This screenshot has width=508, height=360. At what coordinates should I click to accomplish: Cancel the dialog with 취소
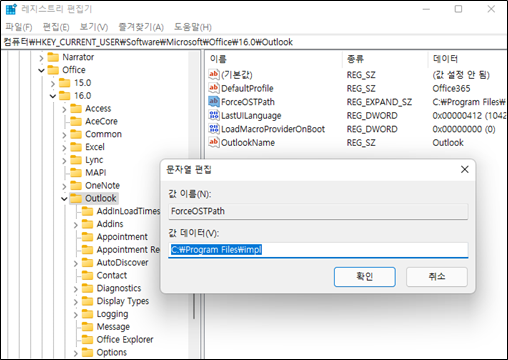click(437, 277)
